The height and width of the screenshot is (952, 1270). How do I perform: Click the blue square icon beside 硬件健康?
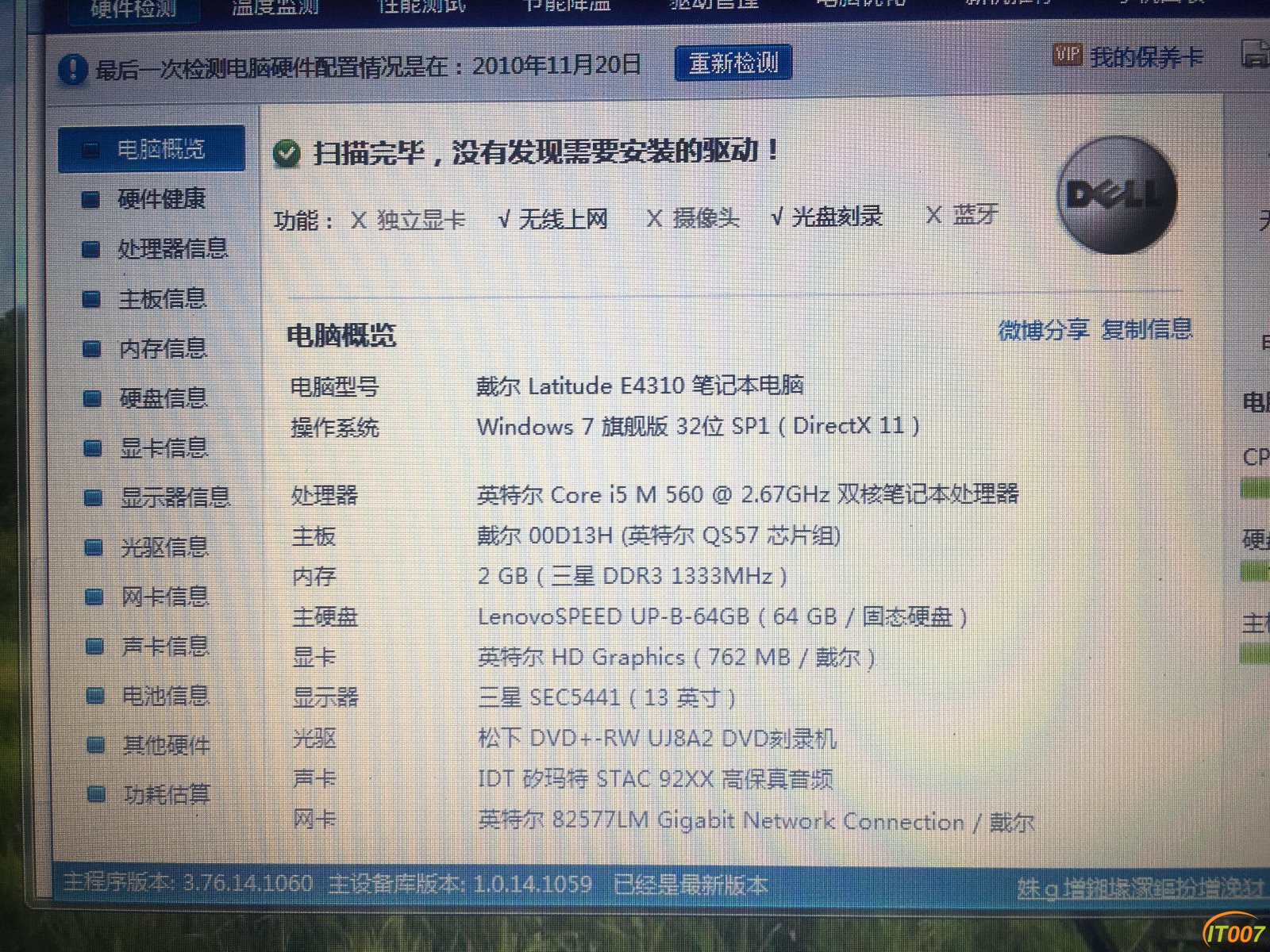click(x=91, y=200)
